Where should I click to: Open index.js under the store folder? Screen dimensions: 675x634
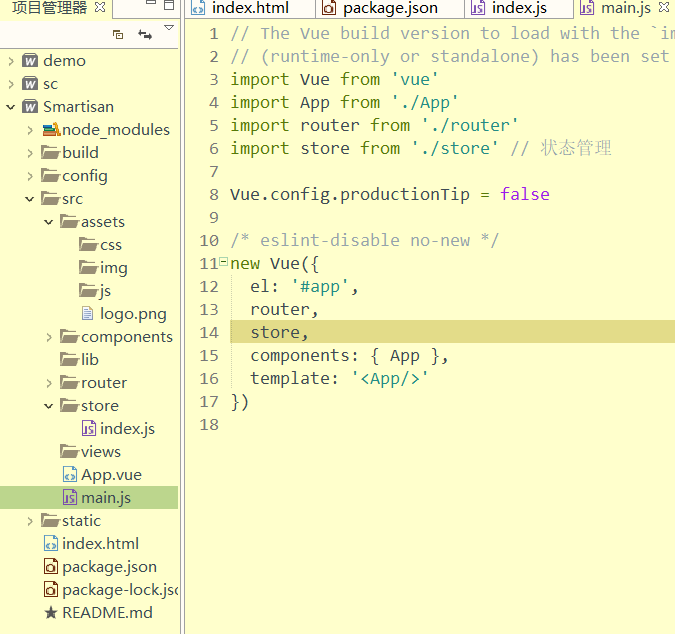tap(127, 429)
